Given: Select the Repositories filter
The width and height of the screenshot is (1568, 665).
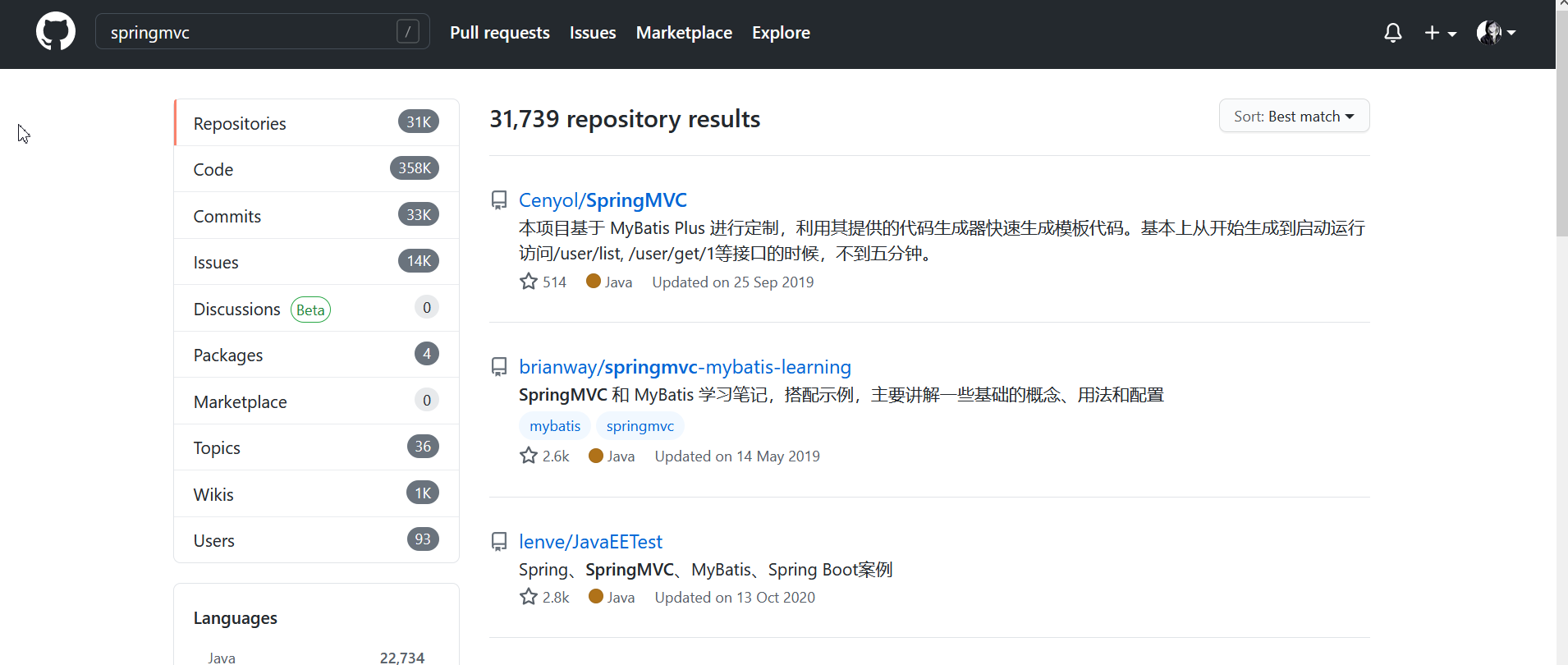Looking at the screenshot, I should pyautogui.click(x=317, y=123).
